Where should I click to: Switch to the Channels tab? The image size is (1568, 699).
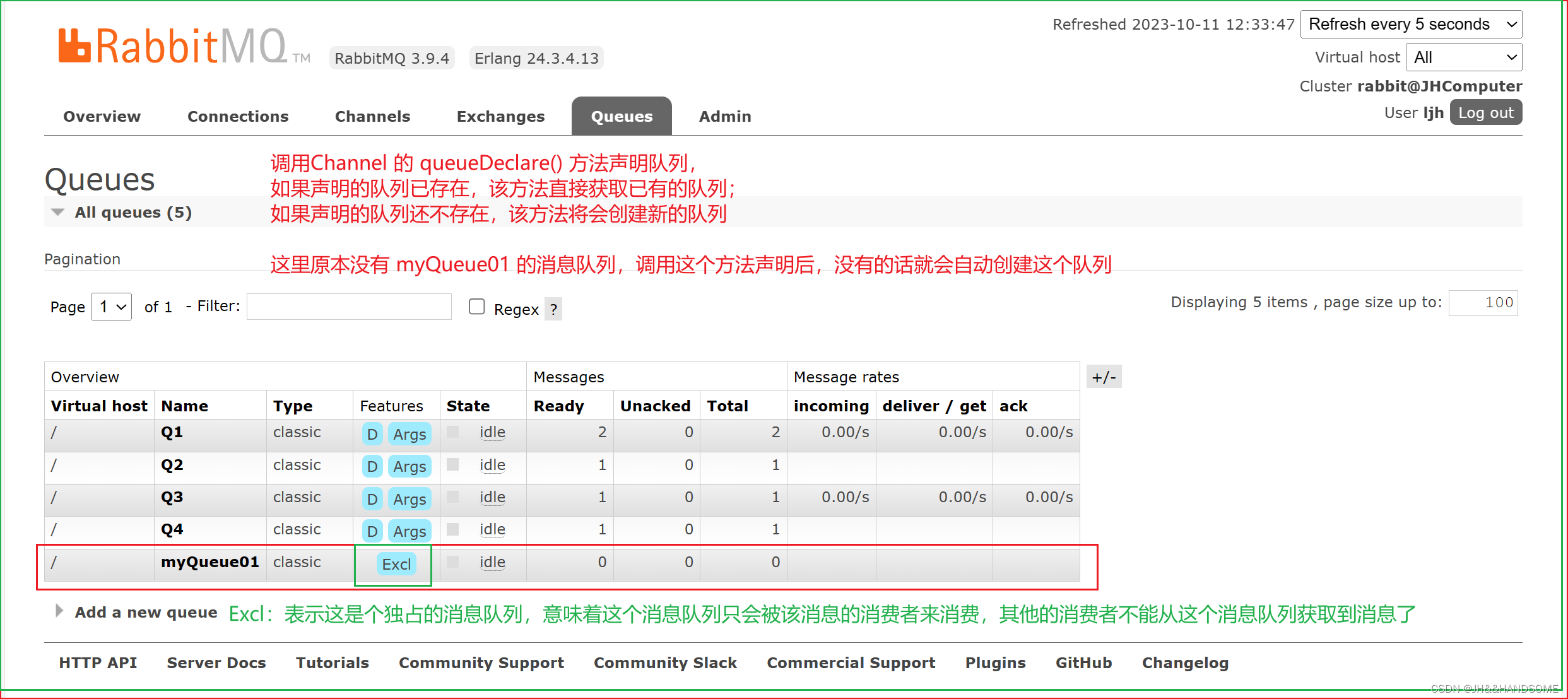373,116
